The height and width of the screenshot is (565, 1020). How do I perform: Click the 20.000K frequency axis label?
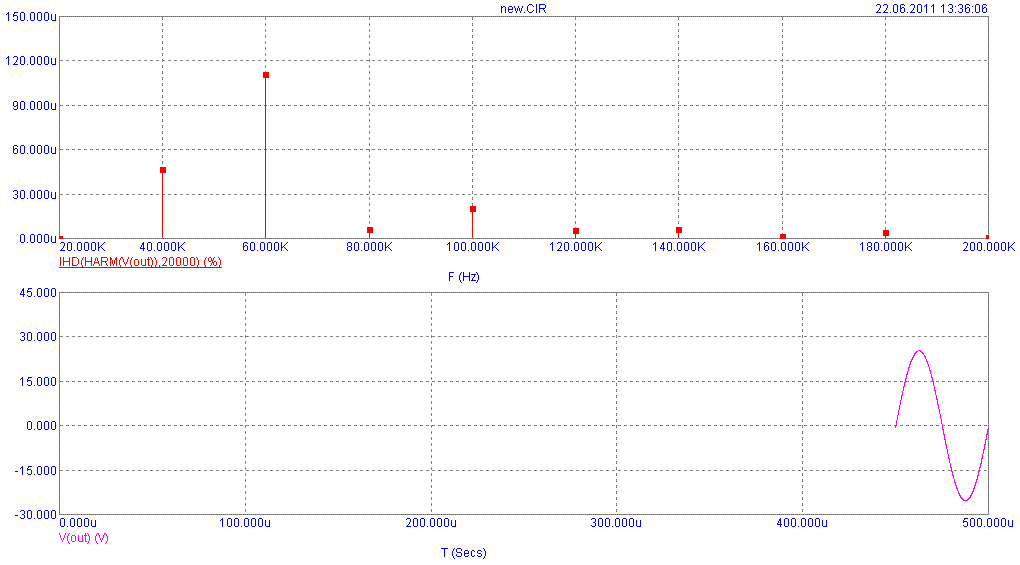(82, 247)
